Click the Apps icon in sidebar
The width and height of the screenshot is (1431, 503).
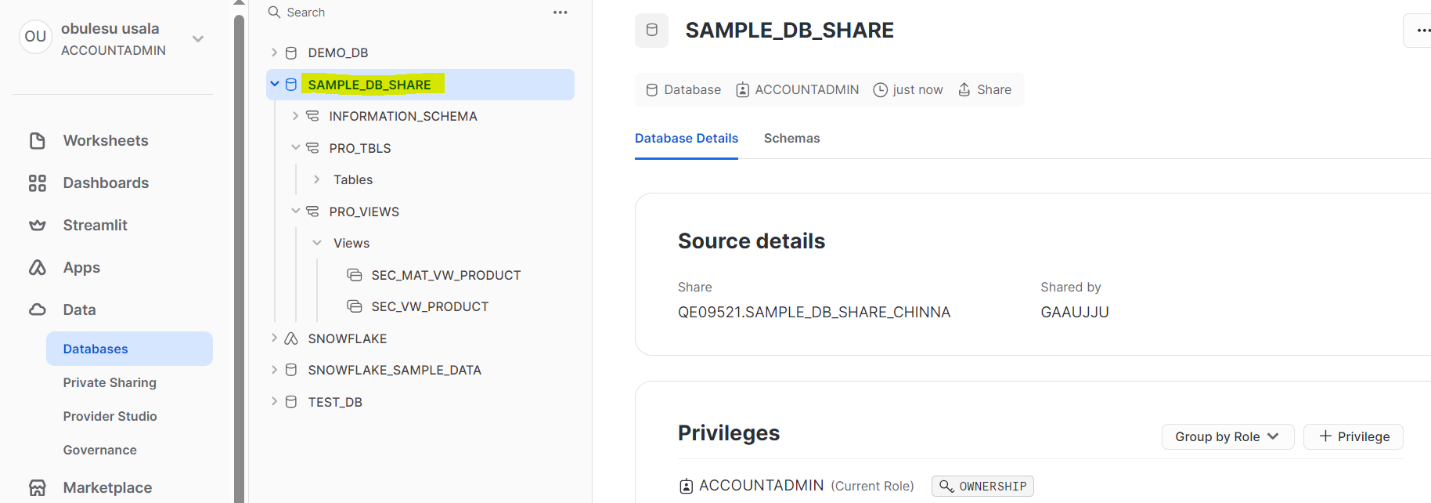[37, 268]
